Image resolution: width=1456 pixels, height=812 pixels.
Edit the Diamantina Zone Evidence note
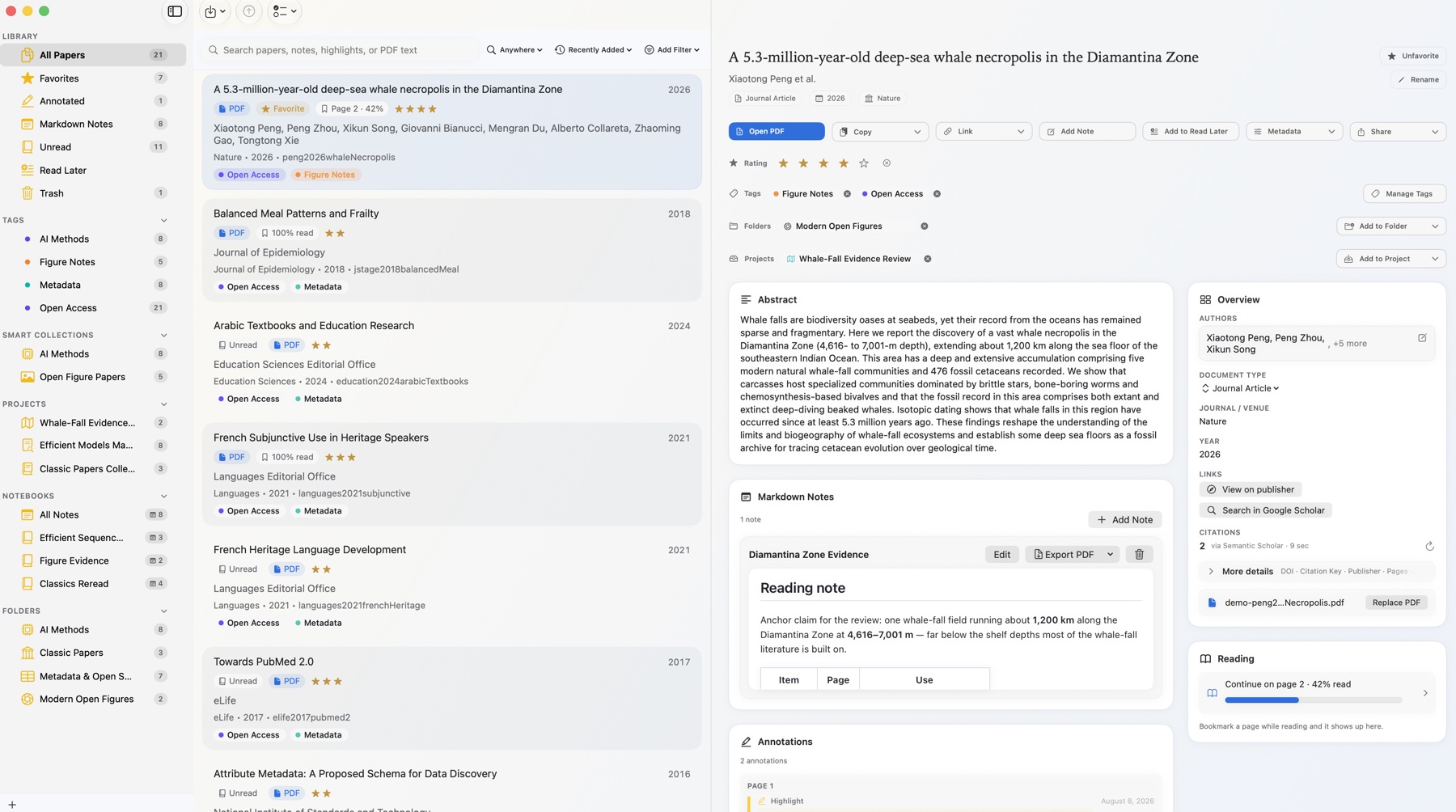1001,554
